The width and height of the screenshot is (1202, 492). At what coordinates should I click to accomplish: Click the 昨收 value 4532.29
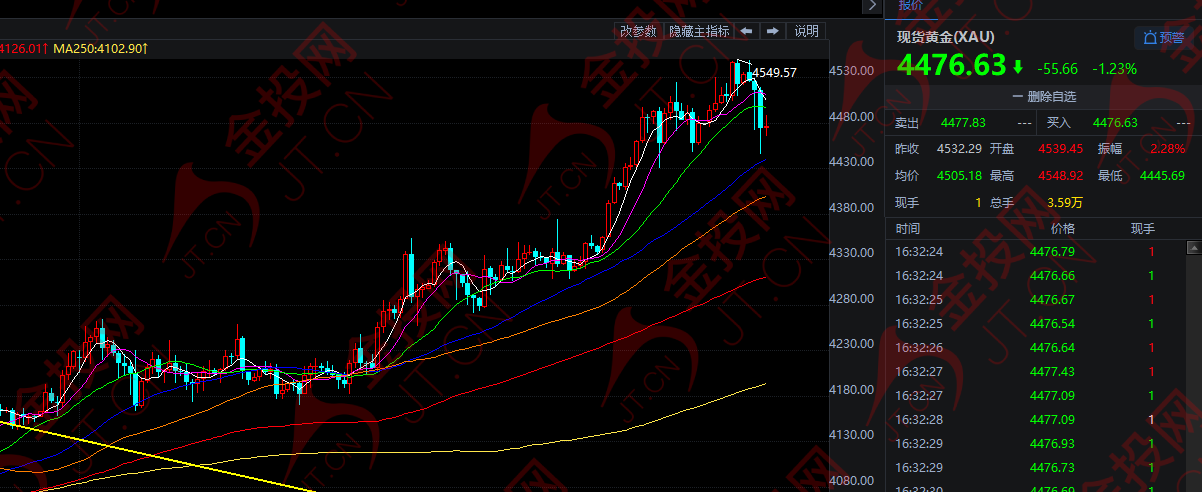(959, 149)
